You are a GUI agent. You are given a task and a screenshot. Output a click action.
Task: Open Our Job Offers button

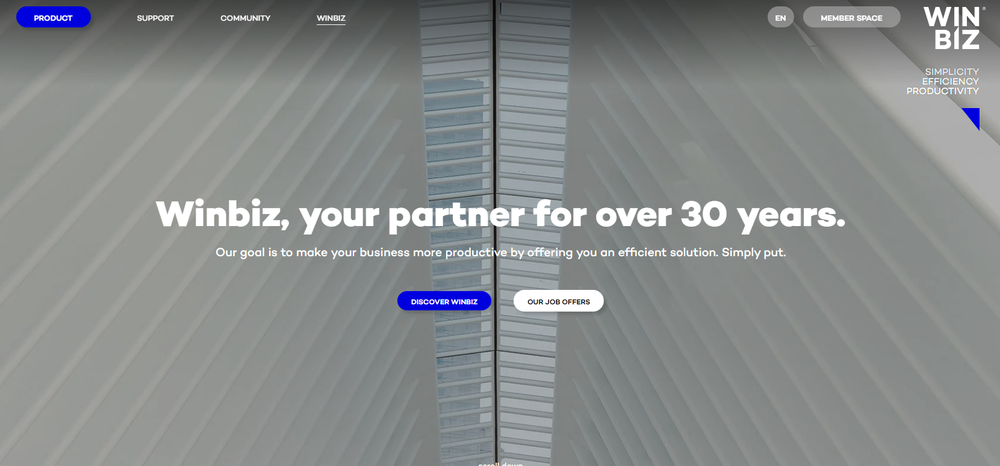coord(559,301)
